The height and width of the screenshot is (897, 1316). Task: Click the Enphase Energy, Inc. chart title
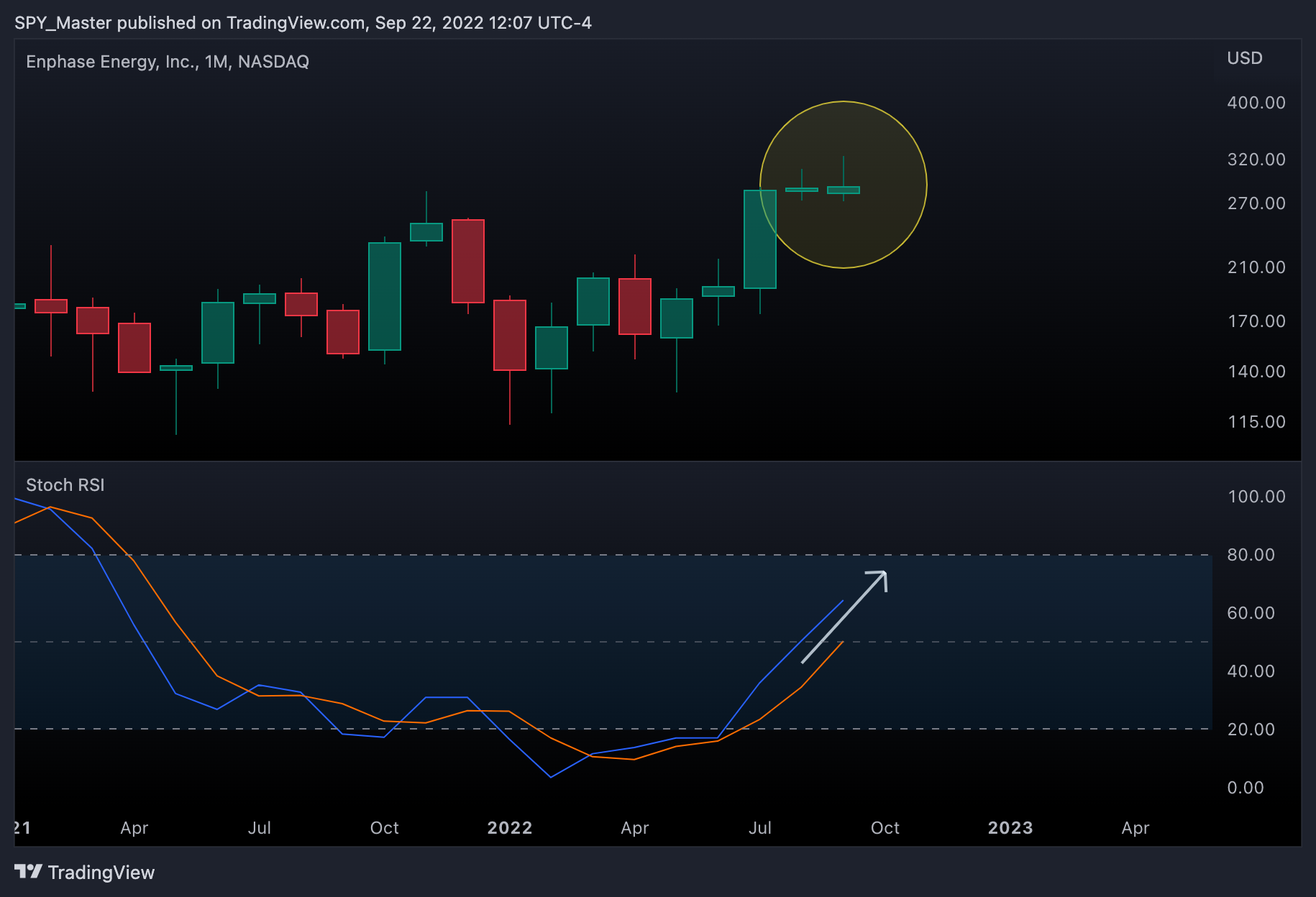pyautogui.click(x=168, y=62)
